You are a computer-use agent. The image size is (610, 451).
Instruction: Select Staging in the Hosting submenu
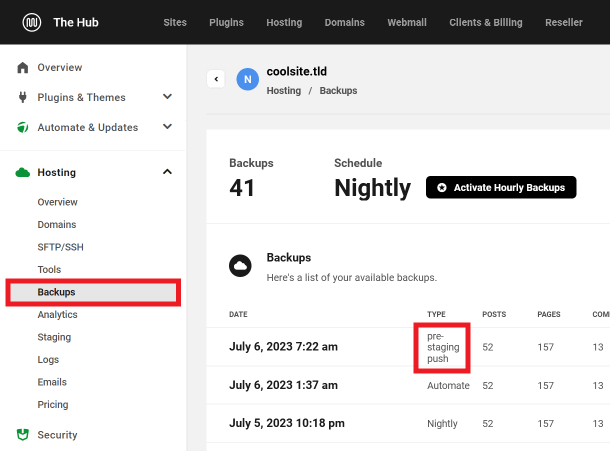tap(54, 337)
